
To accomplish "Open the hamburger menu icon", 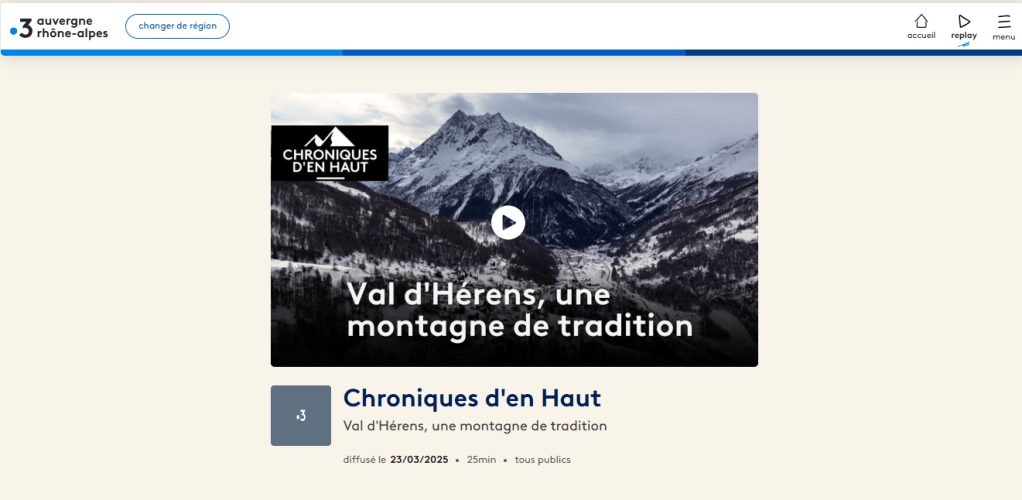I will [x=1004, y=22].
